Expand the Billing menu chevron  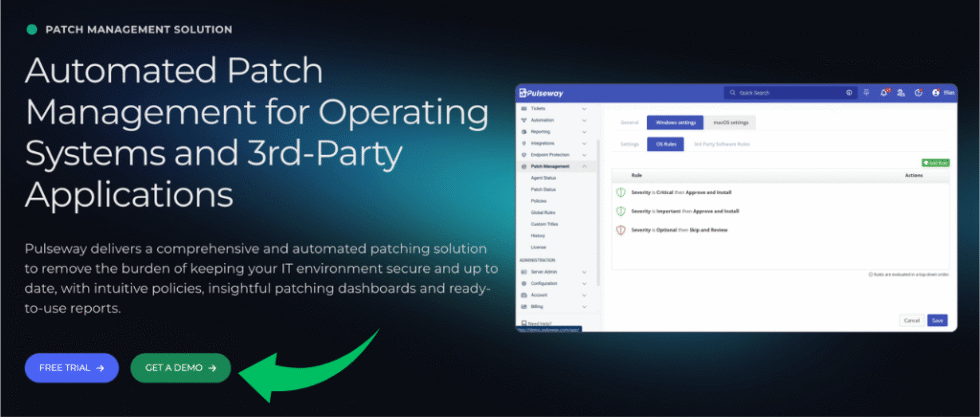584,306
